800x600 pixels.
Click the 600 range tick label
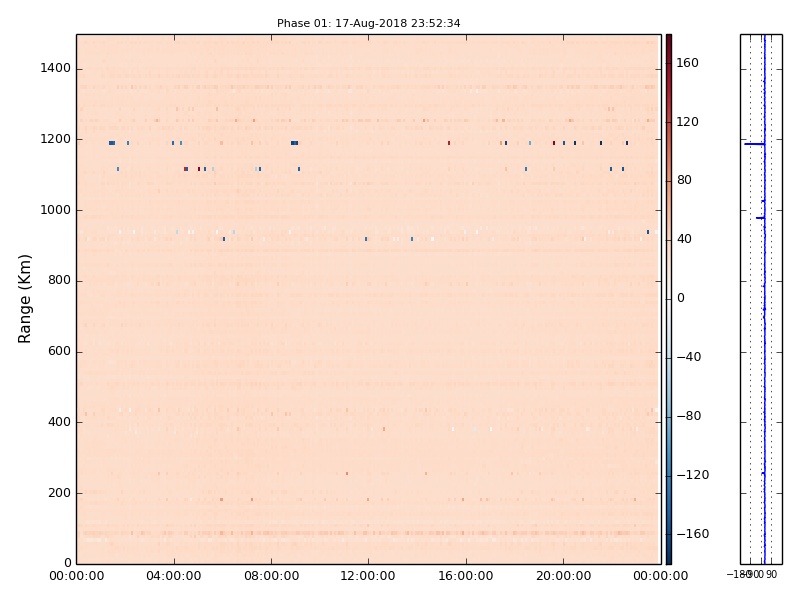(59, 352)
